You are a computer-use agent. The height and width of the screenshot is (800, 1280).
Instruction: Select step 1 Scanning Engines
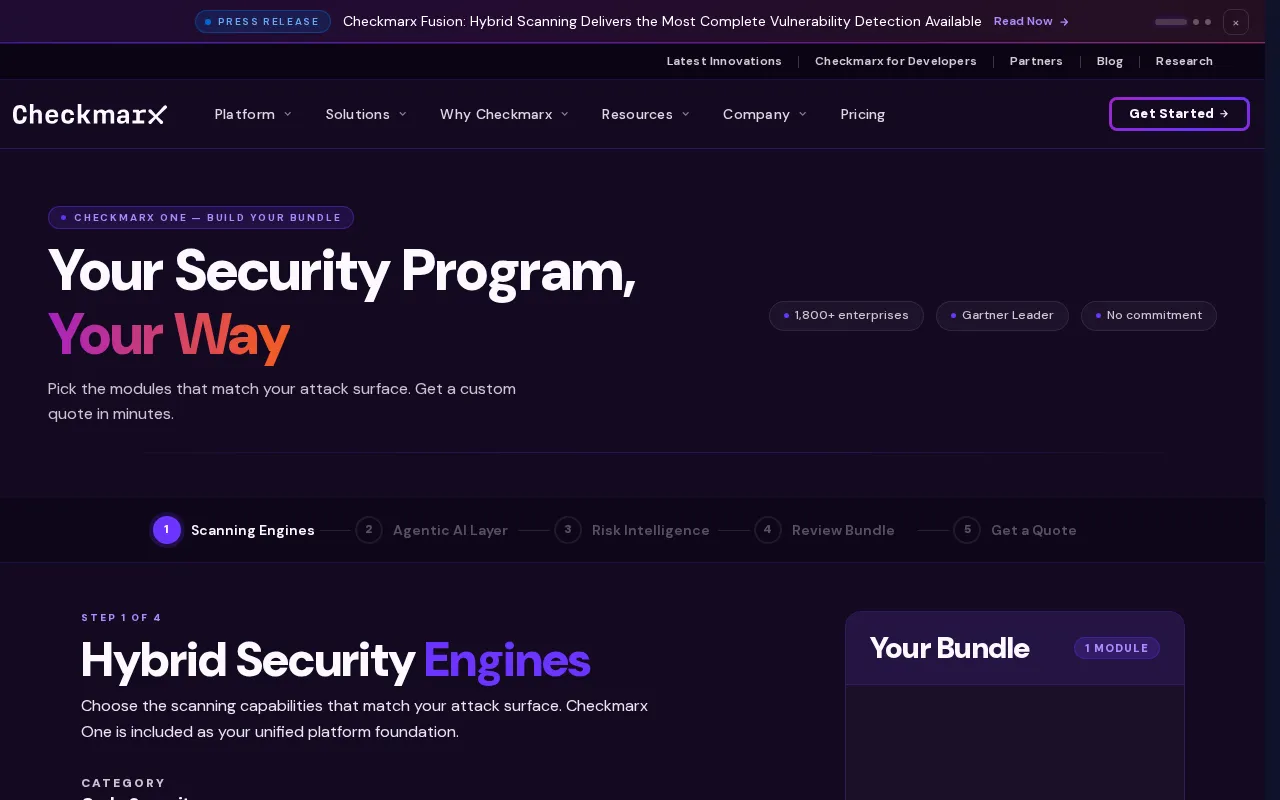[x=233, y=530]
